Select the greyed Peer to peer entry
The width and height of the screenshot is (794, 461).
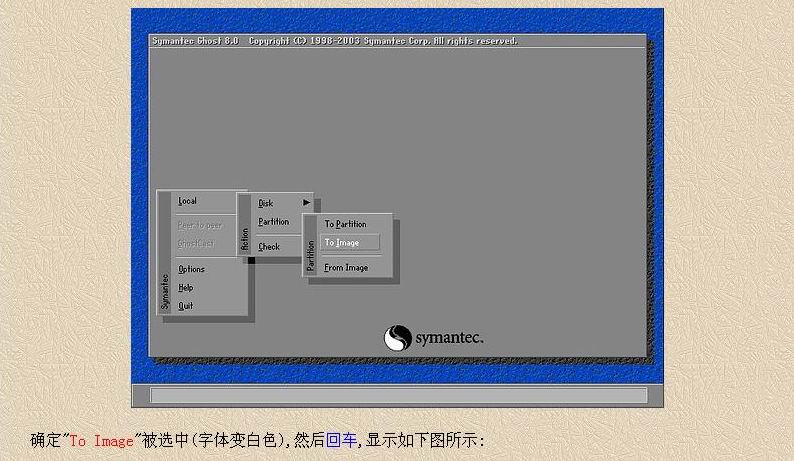pyautogui.click(x=200, y=225)
